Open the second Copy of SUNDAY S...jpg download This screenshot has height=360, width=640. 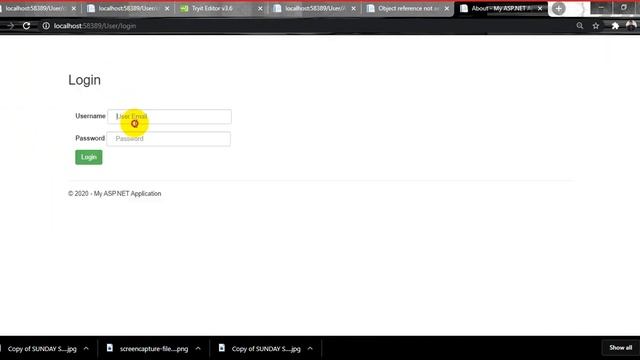266,349
